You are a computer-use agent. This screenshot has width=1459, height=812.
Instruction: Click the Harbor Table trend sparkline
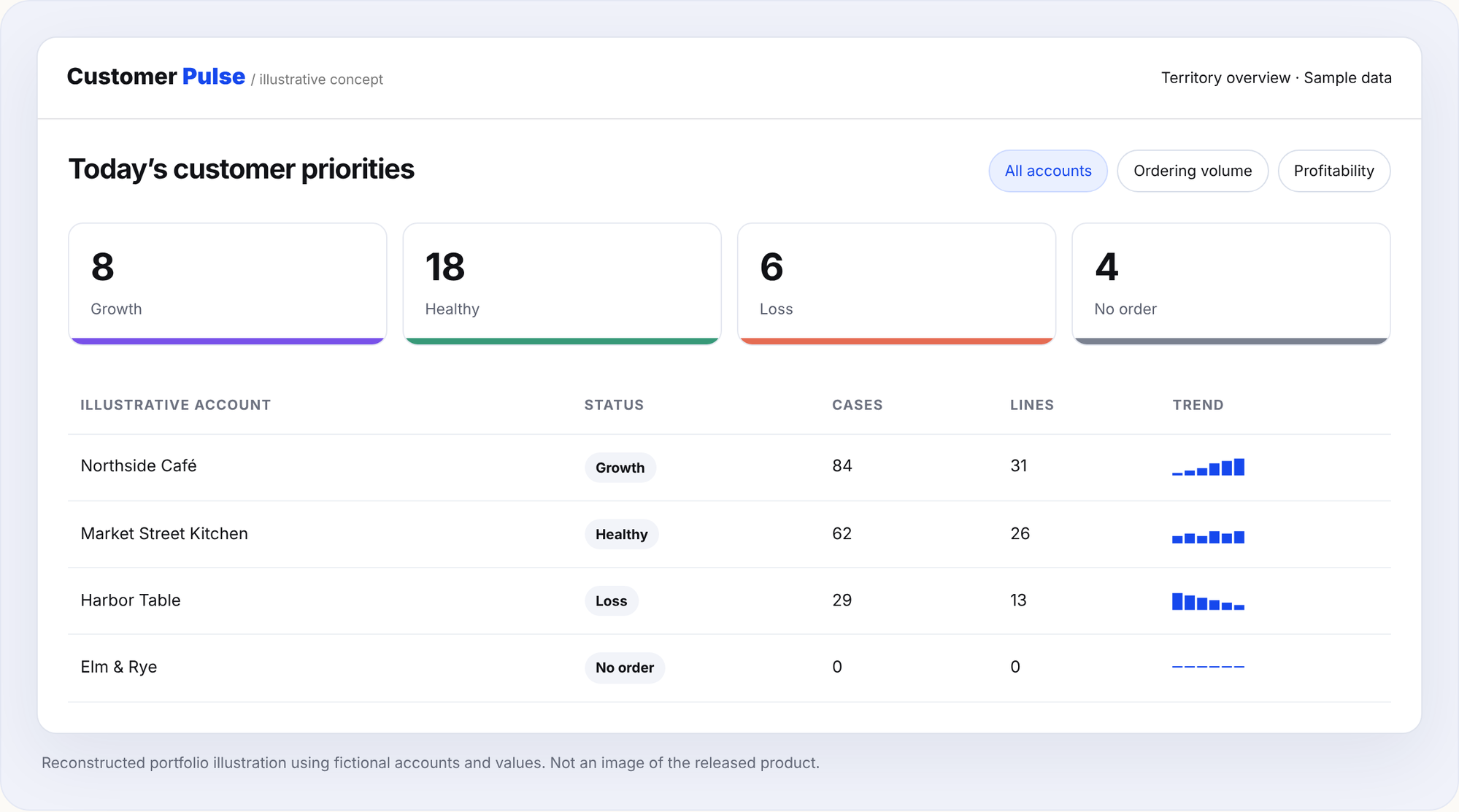pos(1208,601)
